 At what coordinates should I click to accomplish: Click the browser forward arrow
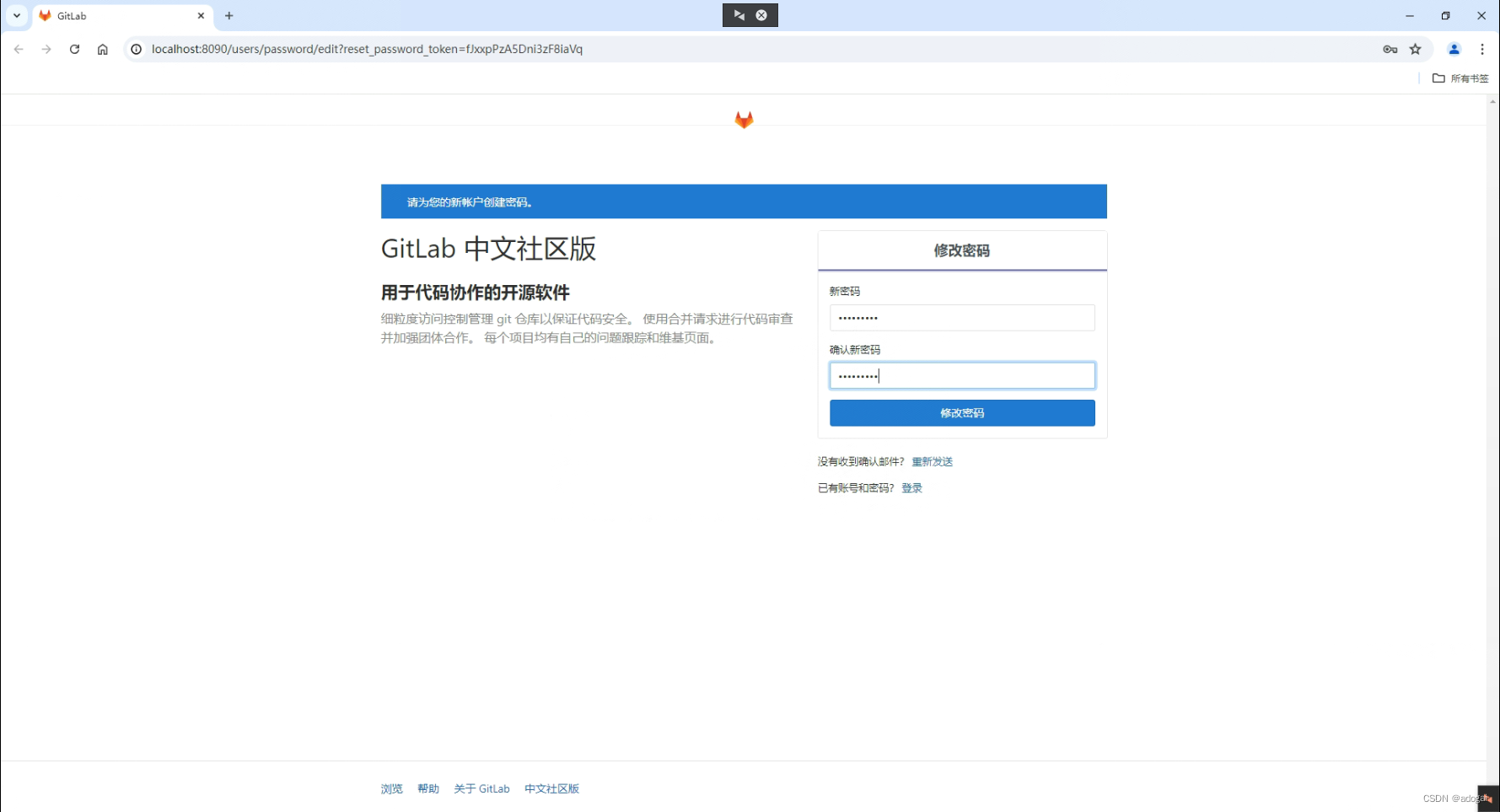click(46, 49)
